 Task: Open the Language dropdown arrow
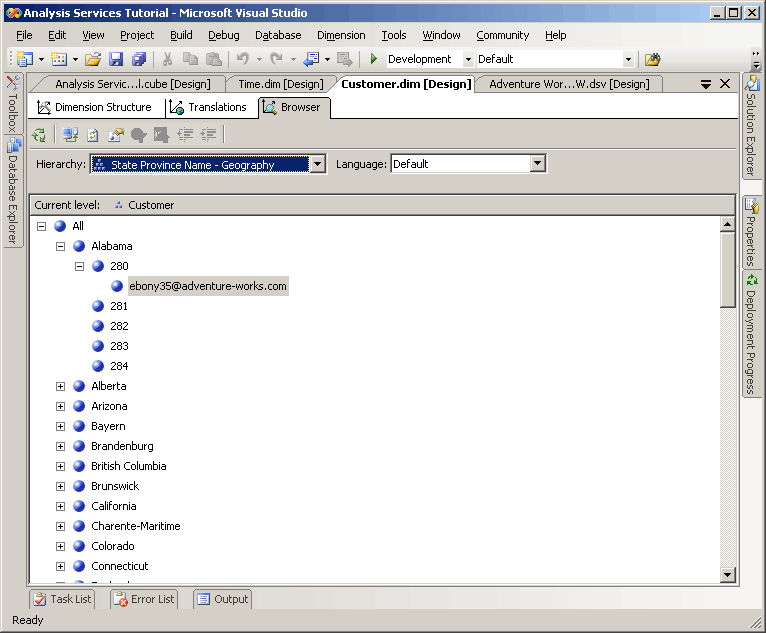(538, 164)
